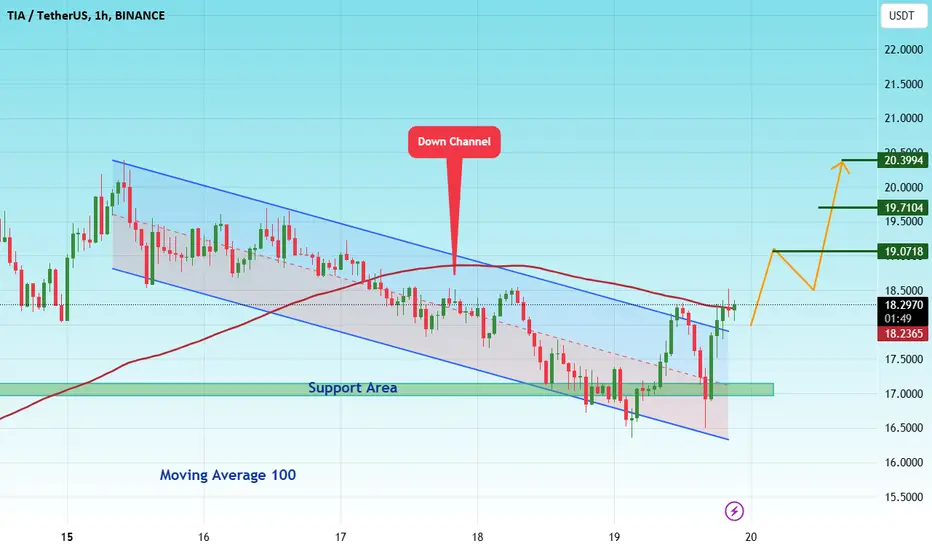Click the Moving Average 100 text label
The height and width of the screenshot is (550, 932).
pos(228,475)
